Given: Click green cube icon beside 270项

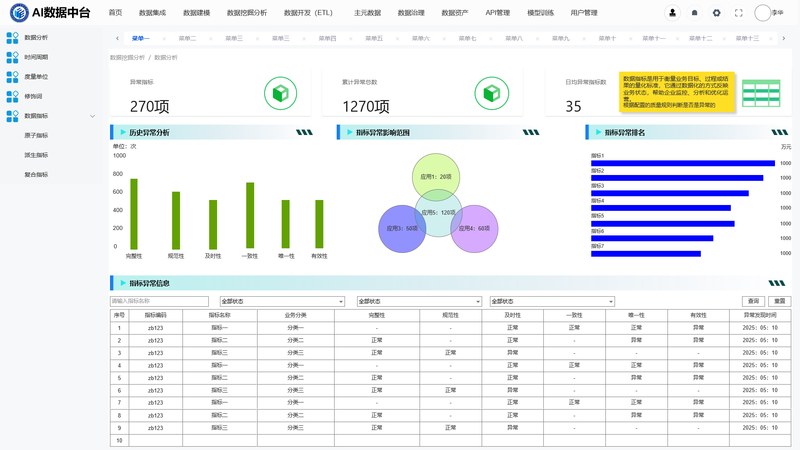Looking at the screenshot, I should coord(281,93).
